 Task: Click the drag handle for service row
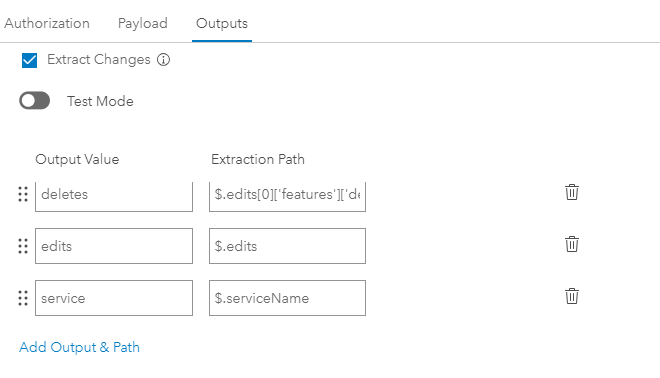click(x=23, y=298)
